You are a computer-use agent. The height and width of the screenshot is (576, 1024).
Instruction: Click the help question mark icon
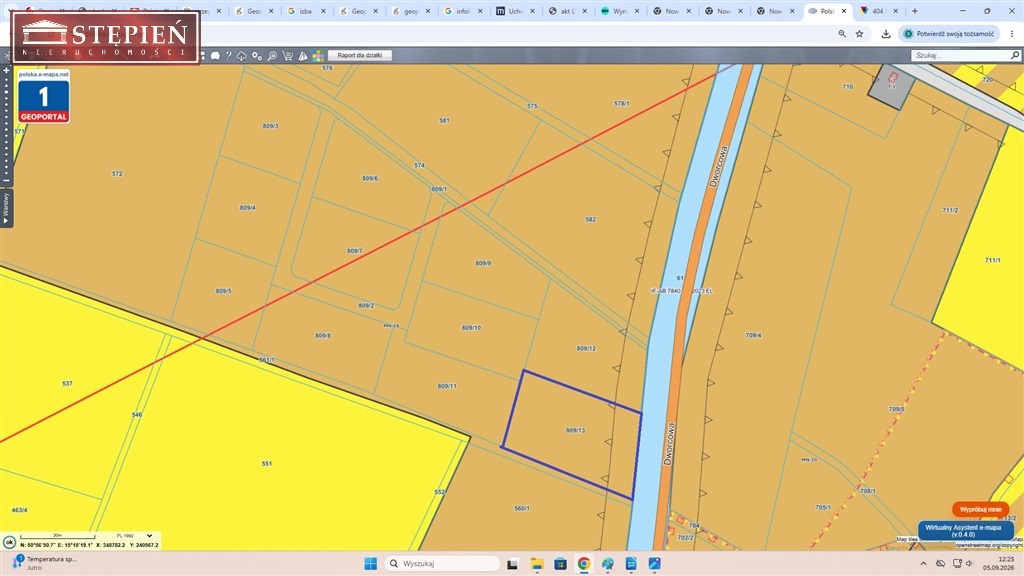tap(229, 56)
